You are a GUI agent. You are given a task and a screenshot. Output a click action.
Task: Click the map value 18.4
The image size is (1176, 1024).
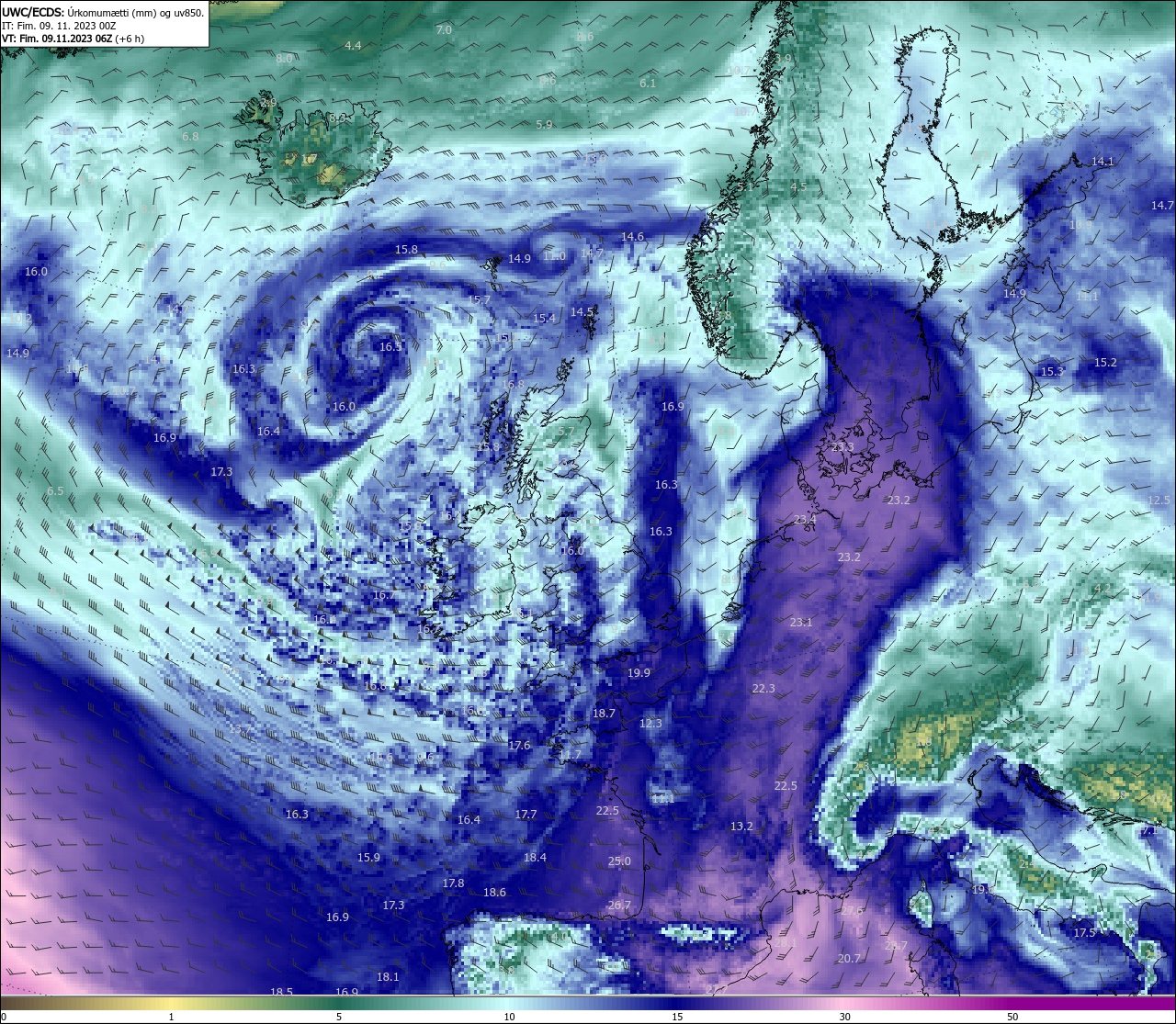[535, 857]
